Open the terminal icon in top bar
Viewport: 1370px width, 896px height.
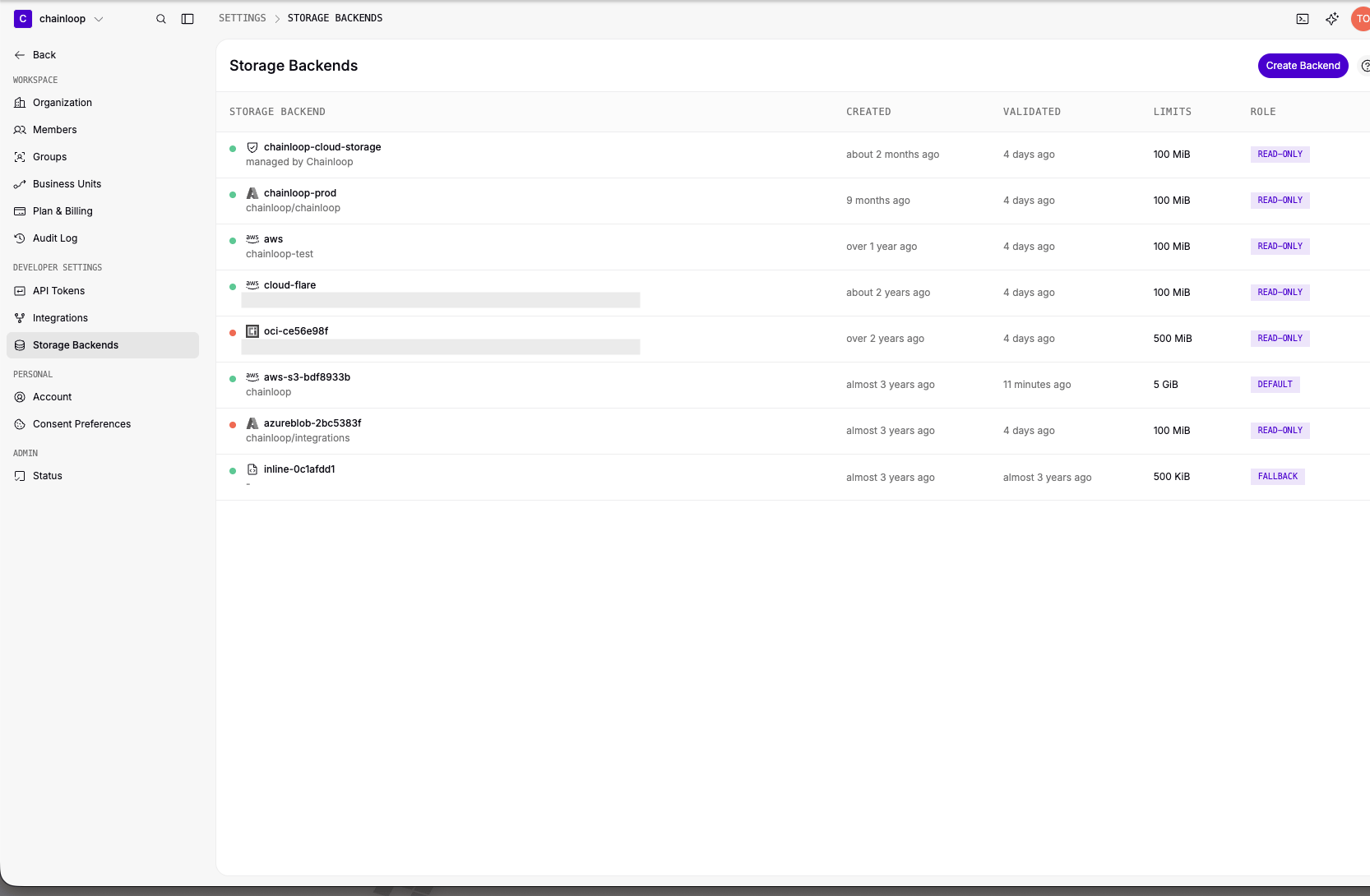pyautogui.click(x=1303, y=19)
